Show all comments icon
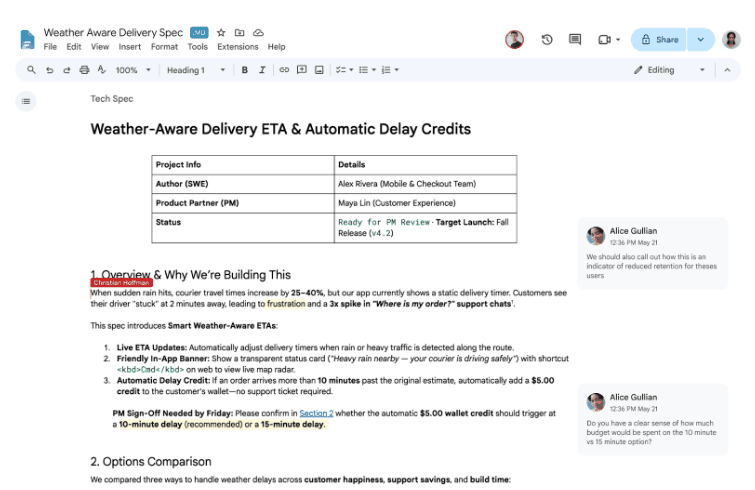This screenshot has height=490, width=755. (x=575, y=39)
